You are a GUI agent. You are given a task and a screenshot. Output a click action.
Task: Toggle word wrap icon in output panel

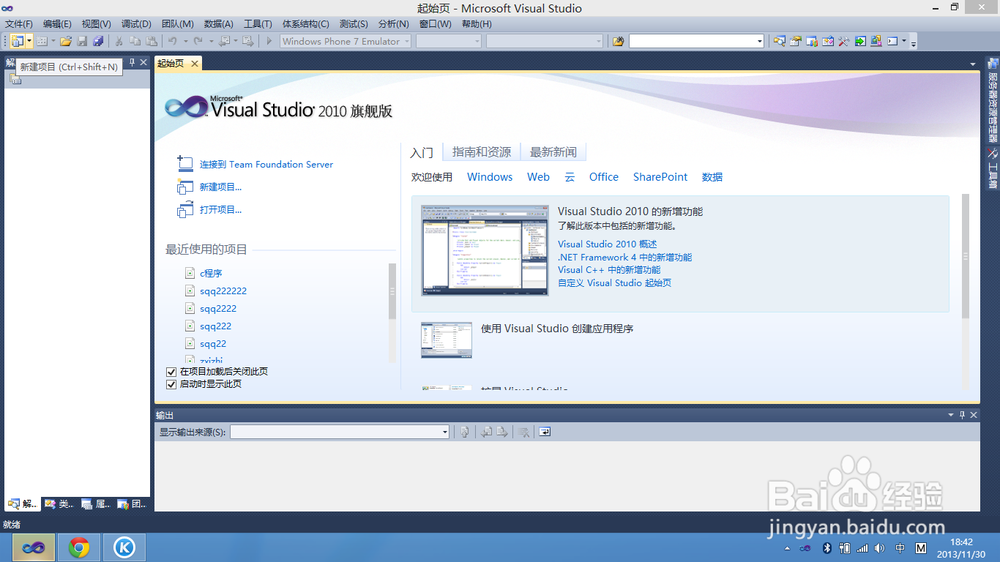(545, 432)
